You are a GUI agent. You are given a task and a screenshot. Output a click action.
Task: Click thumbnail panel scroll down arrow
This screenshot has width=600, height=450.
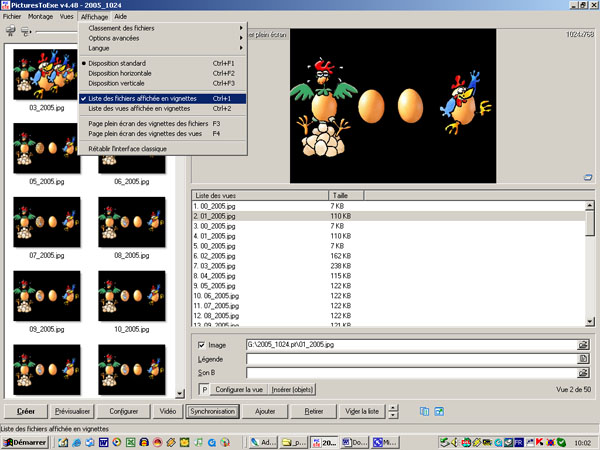click(x=180, y=393)
